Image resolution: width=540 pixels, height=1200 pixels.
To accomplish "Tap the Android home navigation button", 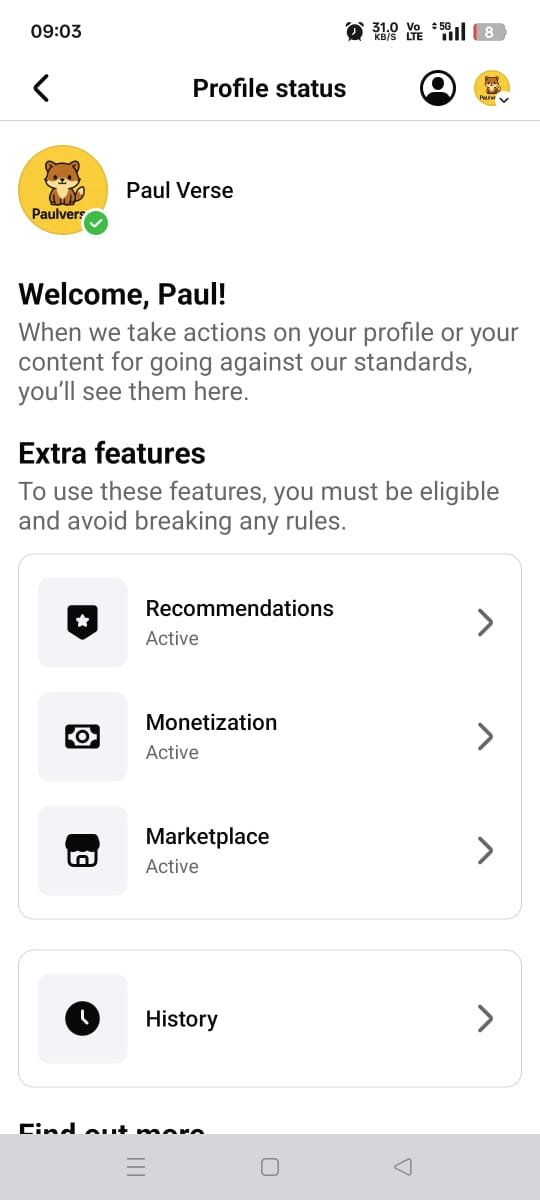I will [270, 1167].
